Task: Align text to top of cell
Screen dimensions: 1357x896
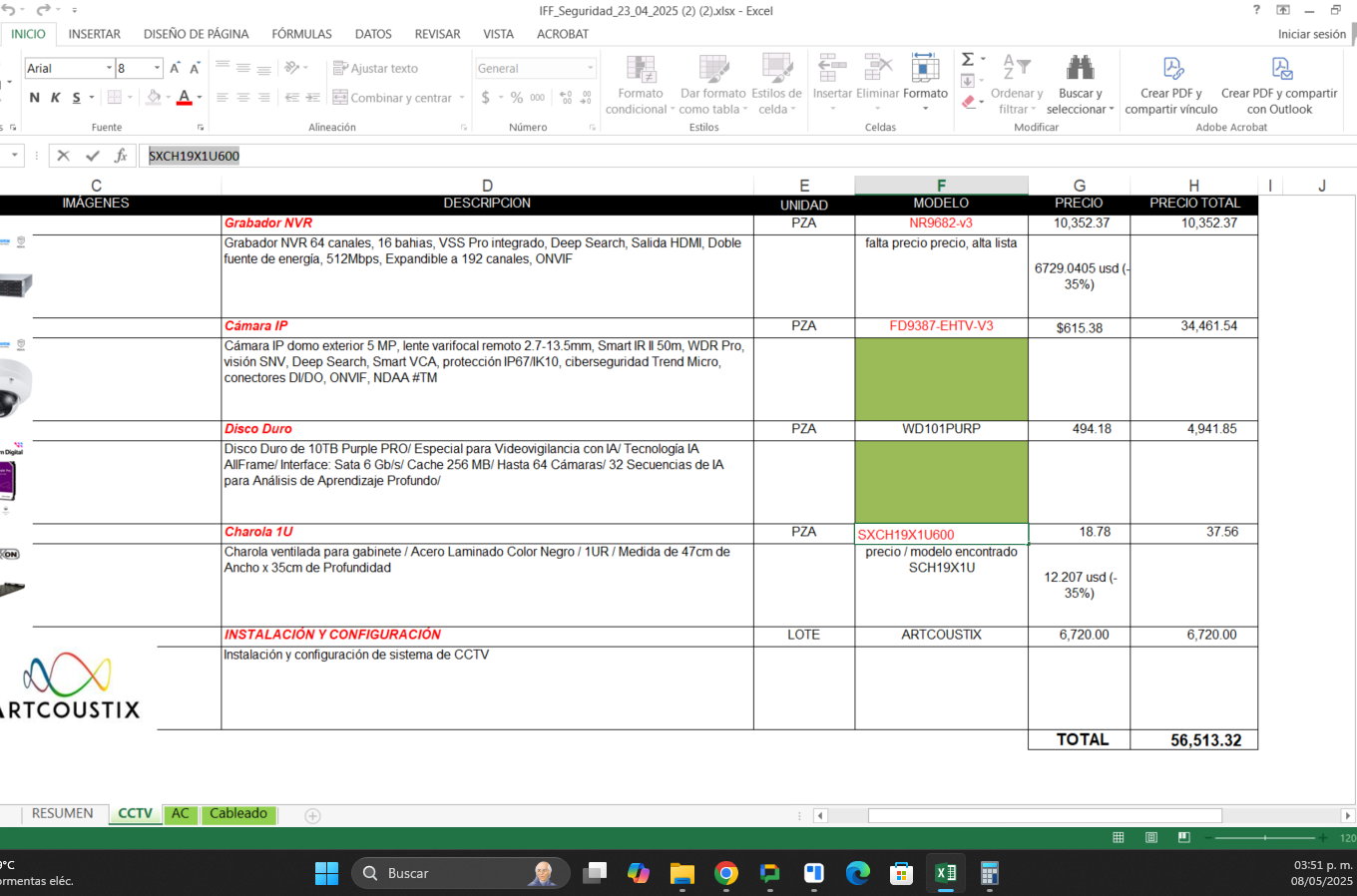Action: [x=223, y=68]
